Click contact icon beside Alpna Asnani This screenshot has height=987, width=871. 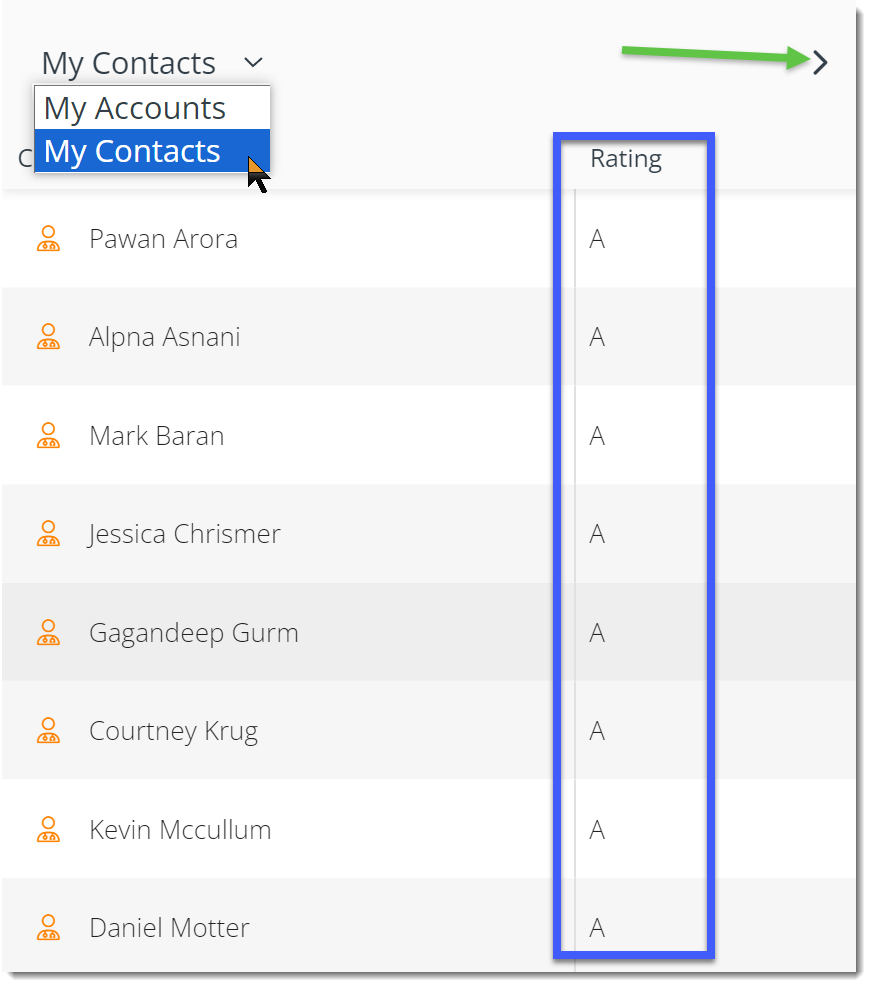(48, 337)
